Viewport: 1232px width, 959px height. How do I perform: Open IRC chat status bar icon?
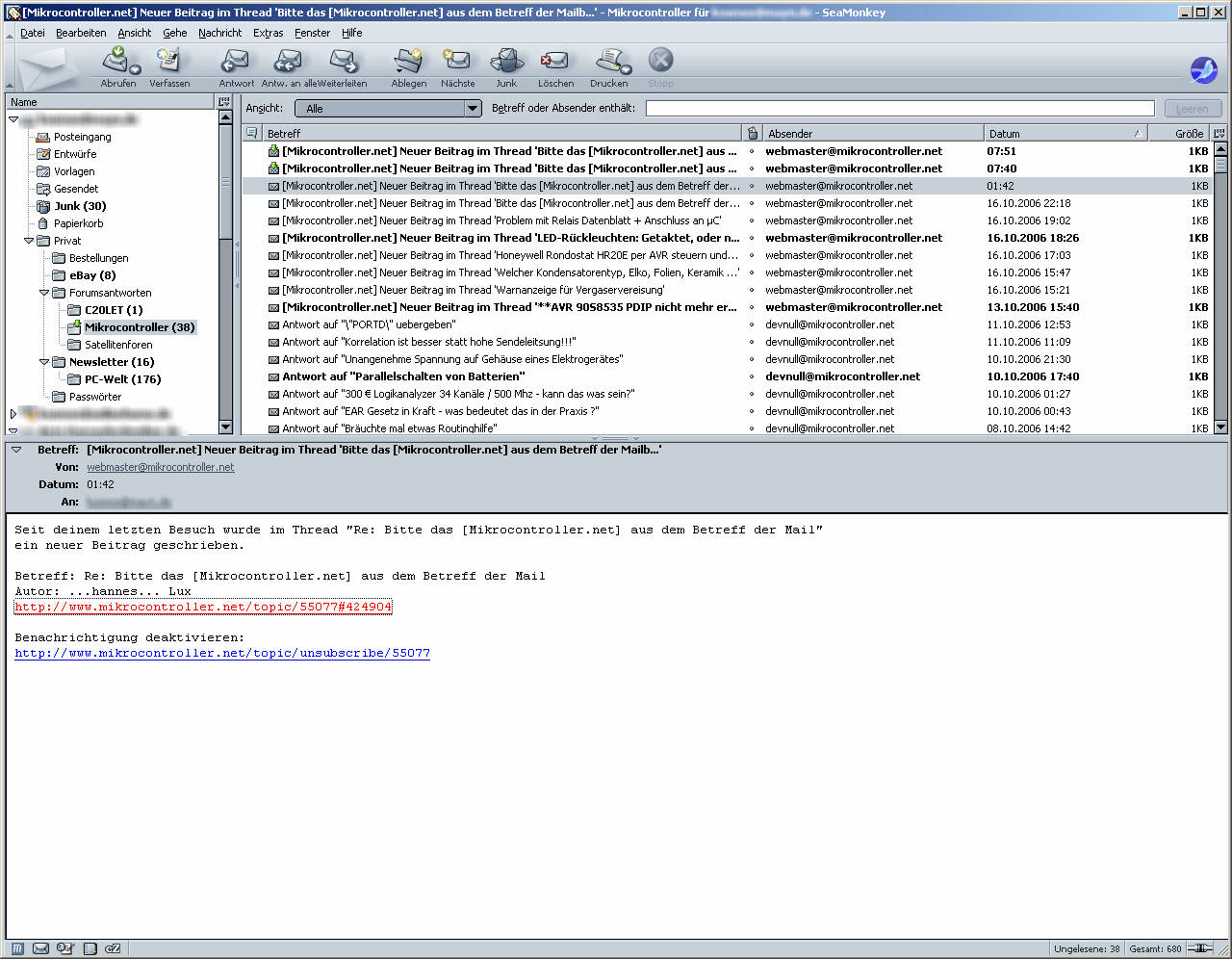113,948
